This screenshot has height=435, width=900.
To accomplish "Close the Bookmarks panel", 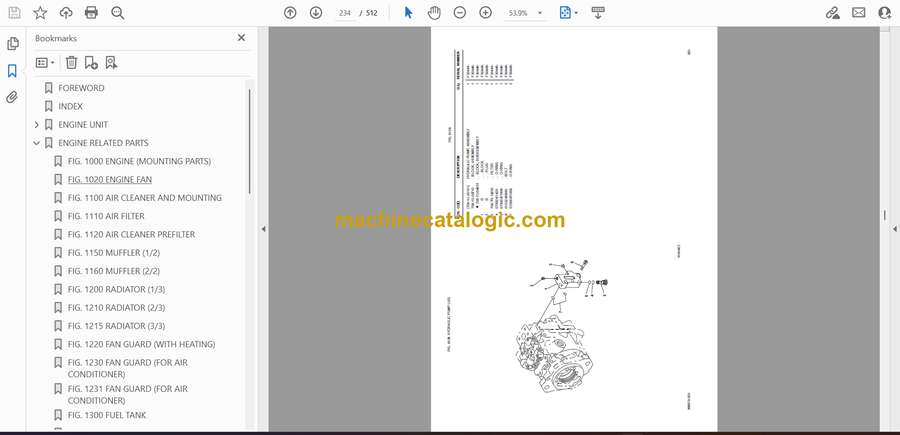I will click(241, 38).
